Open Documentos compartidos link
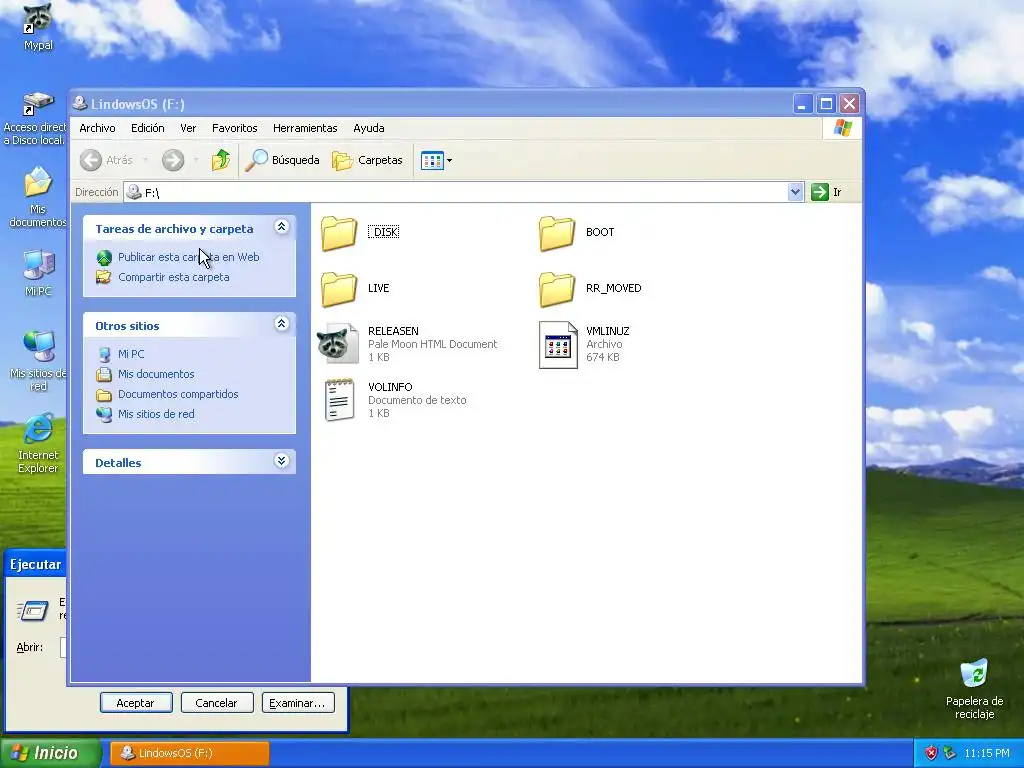1024x768 pixels. click(x=178, y=394)
